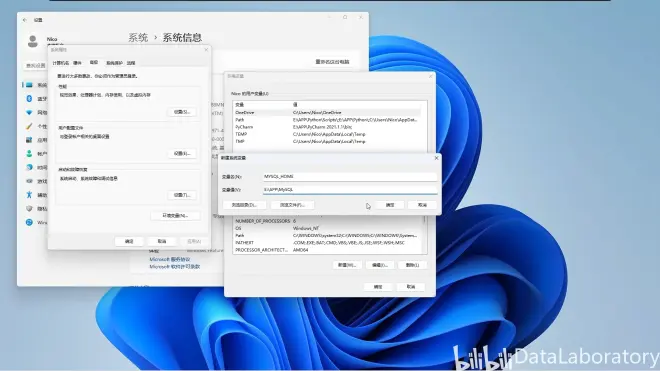Click the system variables list scrollbar
This screenshot has height=371, width=660.
coord(424,234)
